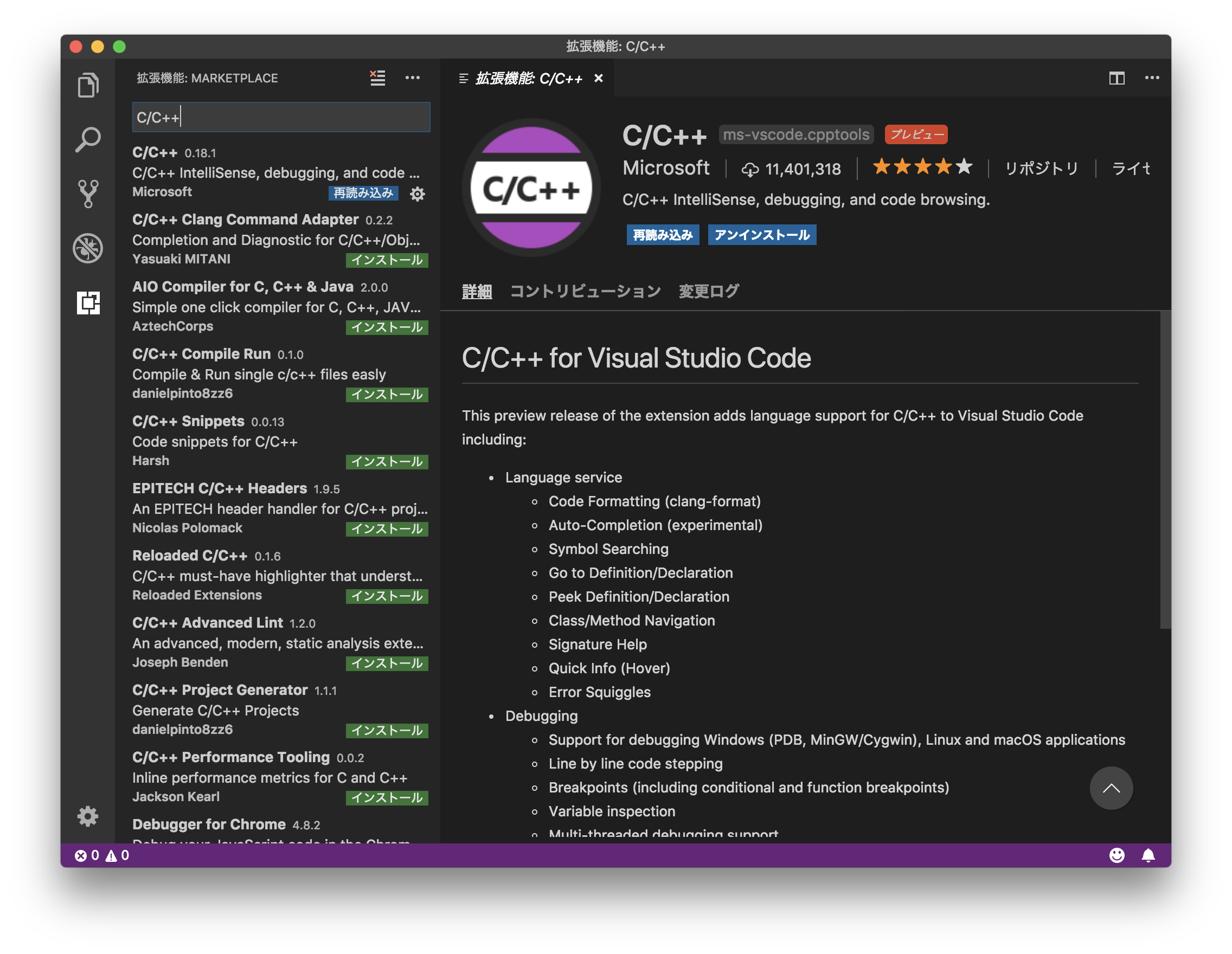Open Marketplace more actions menu
The image size is (1232, 954).
pos(412,78)
